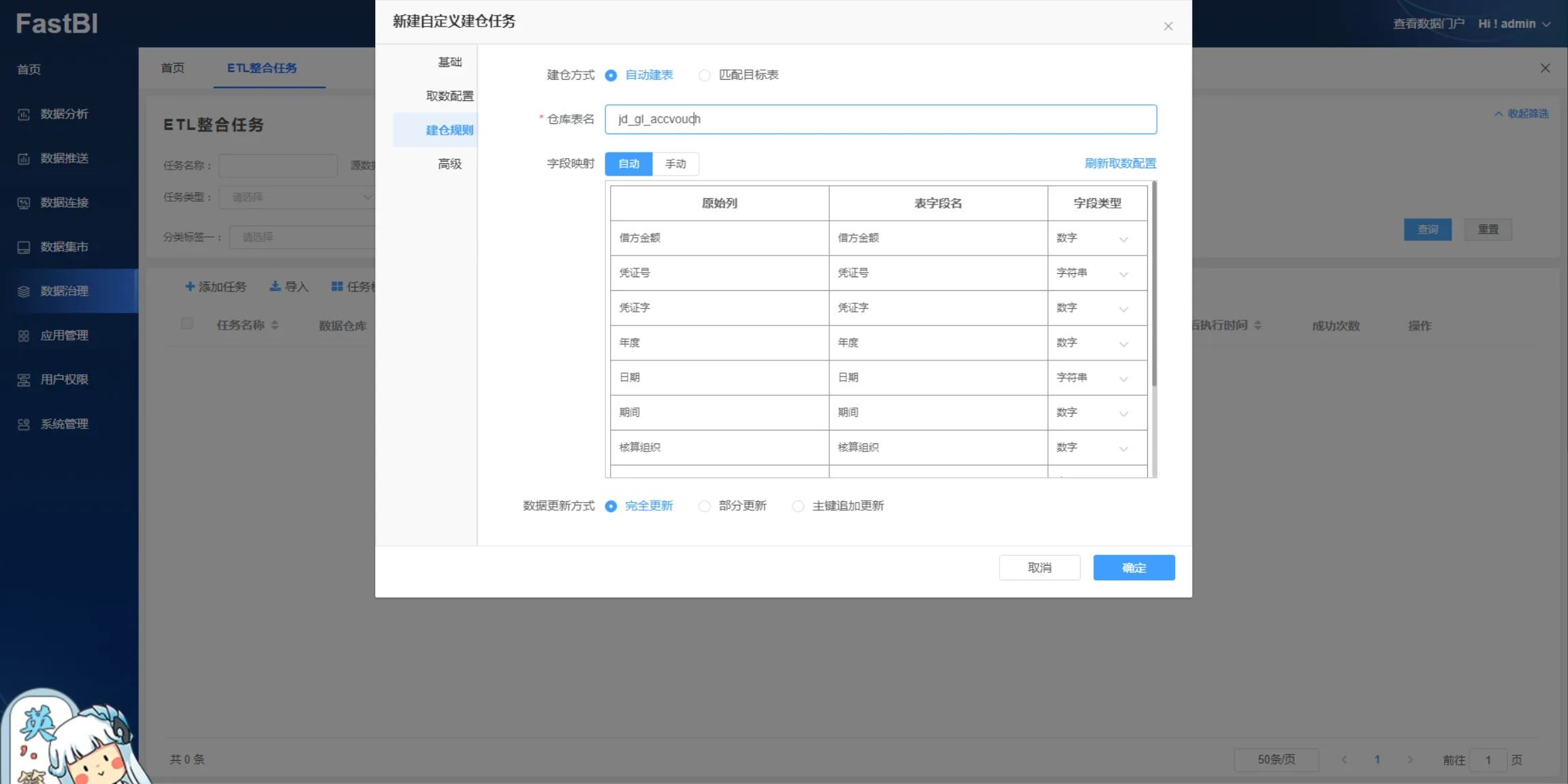Switch field mapping to 手动

click(x=675, y=164)
